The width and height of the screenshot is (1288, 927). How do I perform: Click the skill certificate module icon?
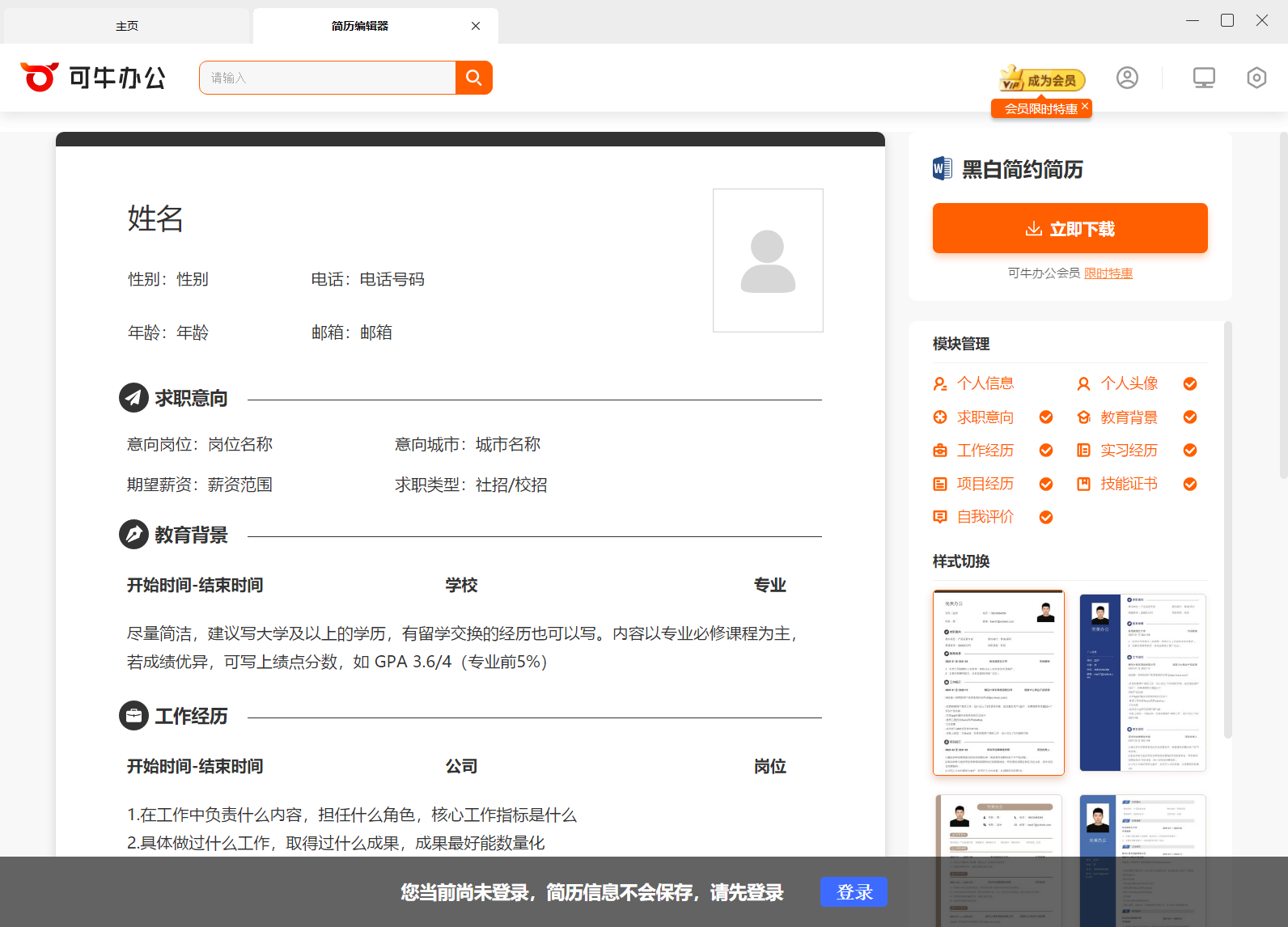(x=1083, y=484)
